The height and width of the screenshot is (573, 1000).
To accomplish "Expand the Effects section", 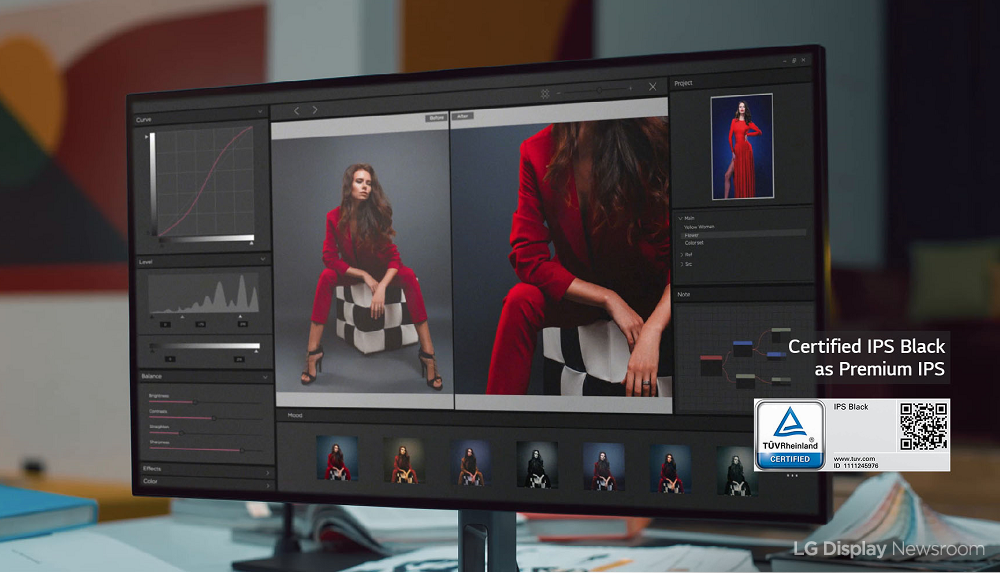I will click(x=267, y=471).
